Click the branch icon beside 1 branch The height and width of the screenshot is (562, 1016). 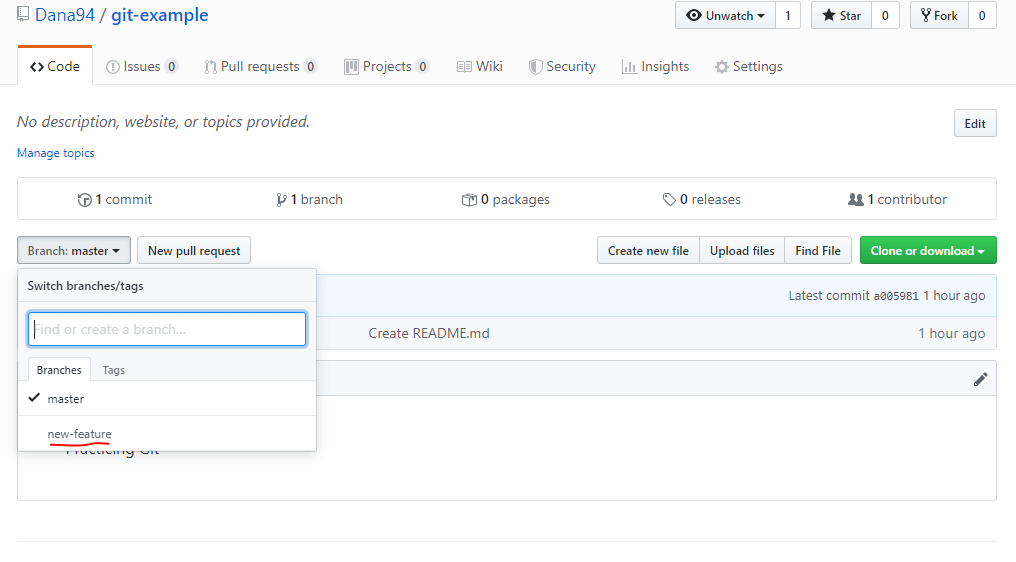(x=281, y=200)
